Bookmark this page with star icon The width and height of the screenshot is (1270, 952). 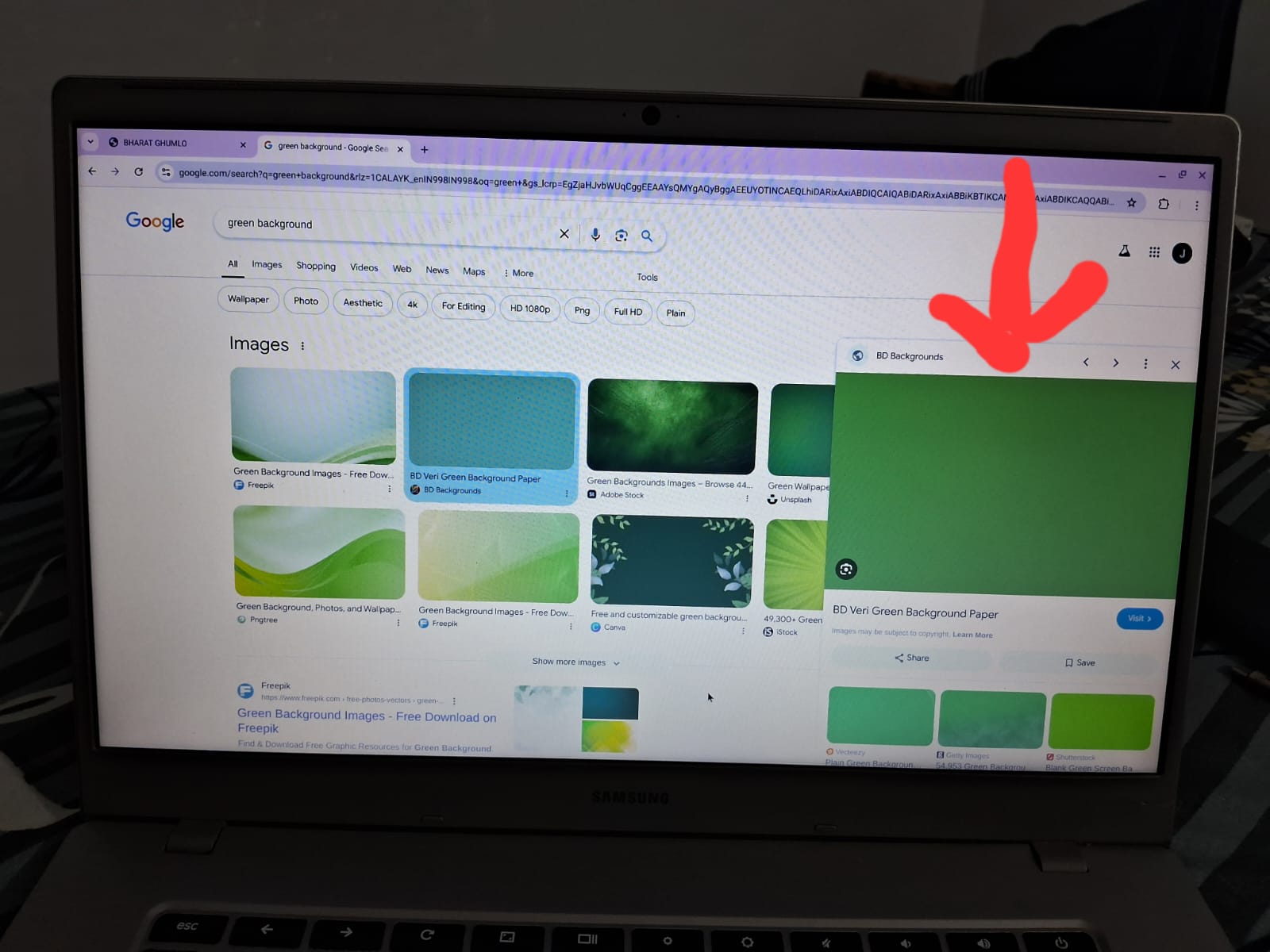(x=1132, y=203)
